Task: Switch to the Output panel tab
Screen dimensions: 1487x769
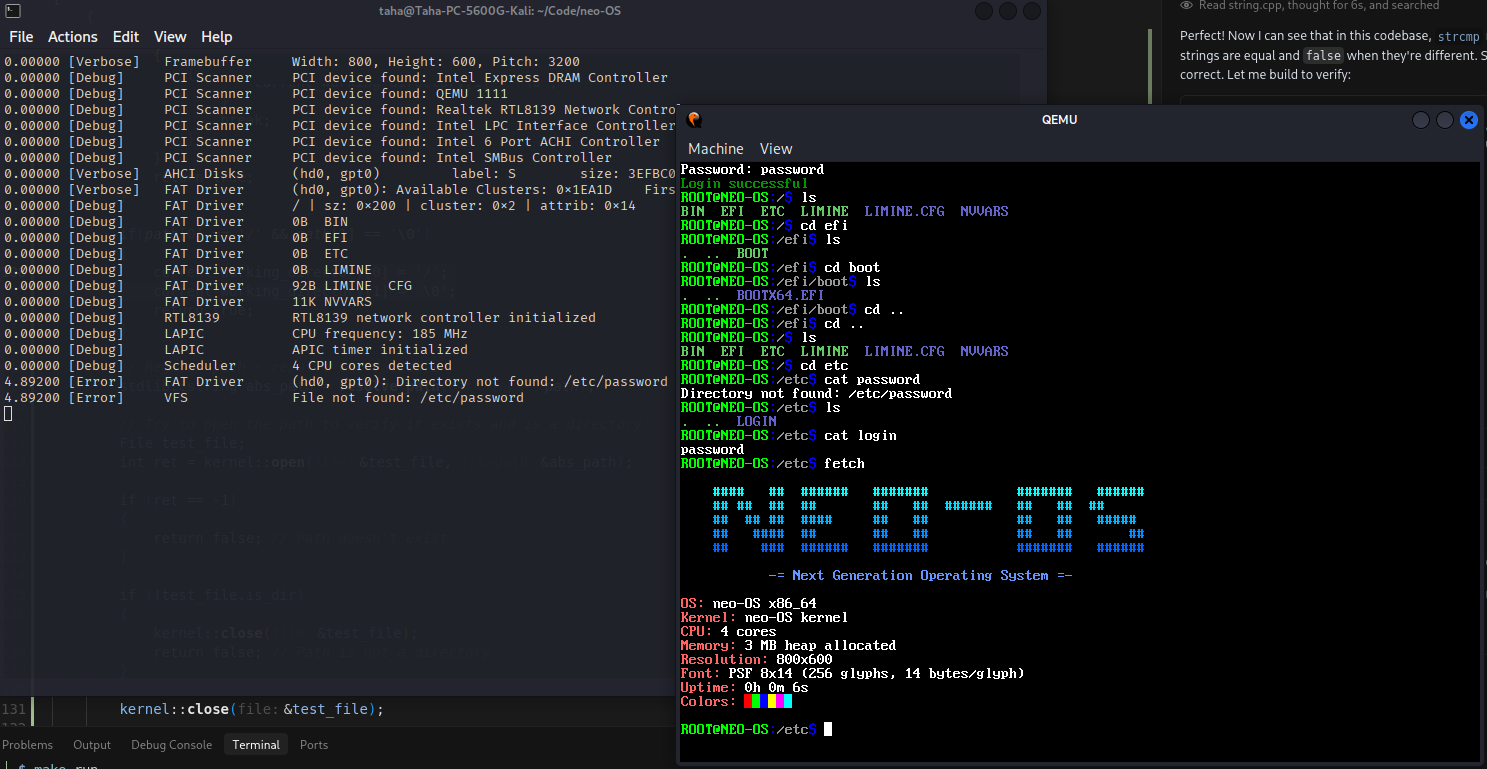Action: click(x=92, y=745)
